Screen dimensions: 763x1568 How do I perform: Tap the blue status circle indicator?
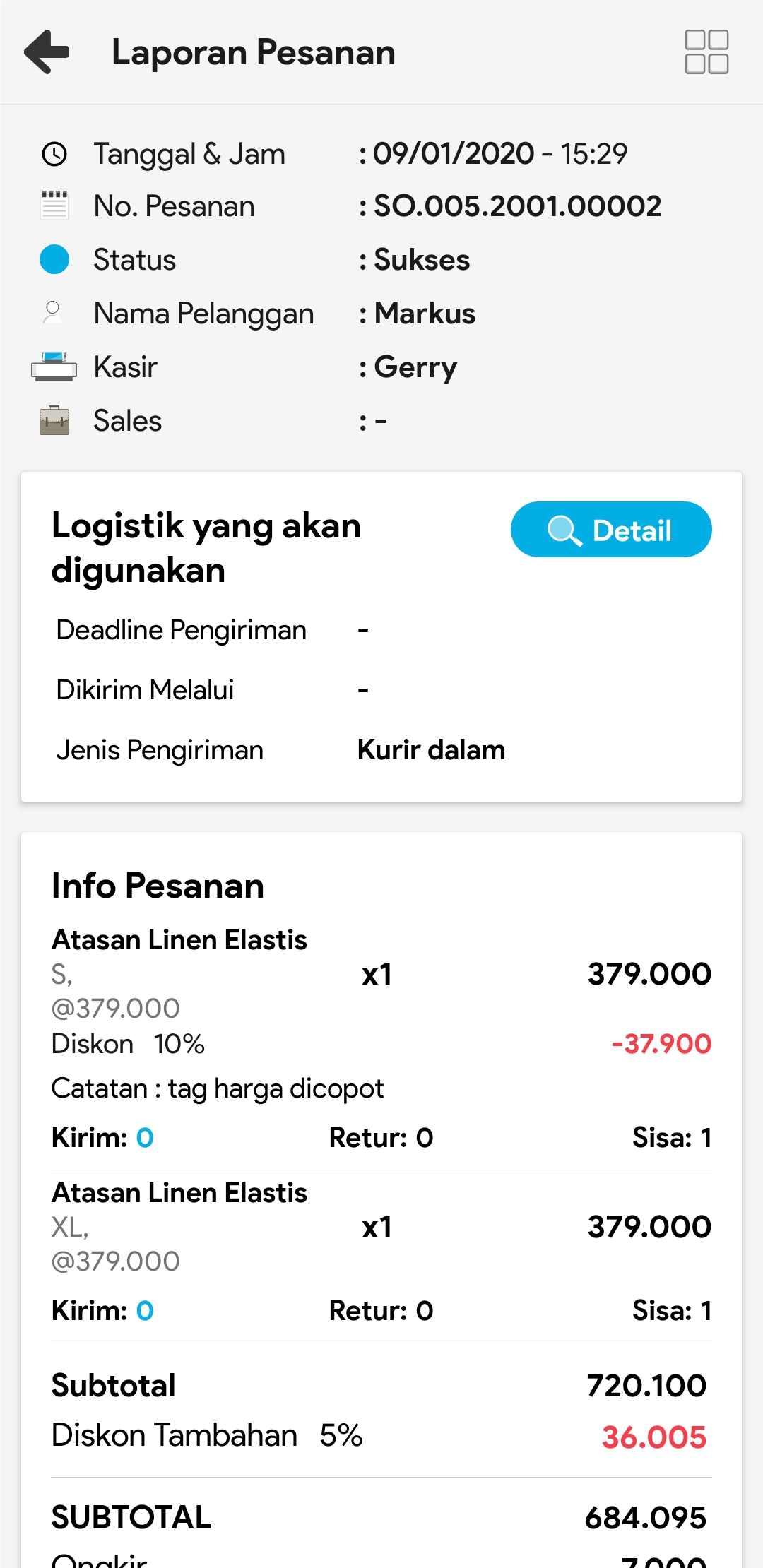[54, 259]
